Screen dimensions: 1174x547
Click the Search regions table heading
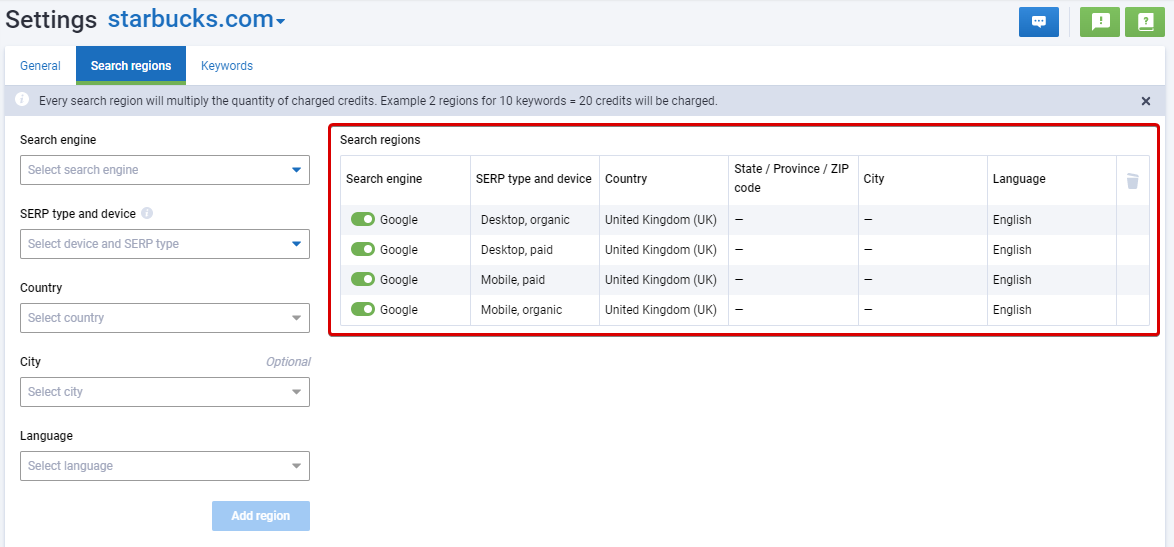[x=380, y=139]
